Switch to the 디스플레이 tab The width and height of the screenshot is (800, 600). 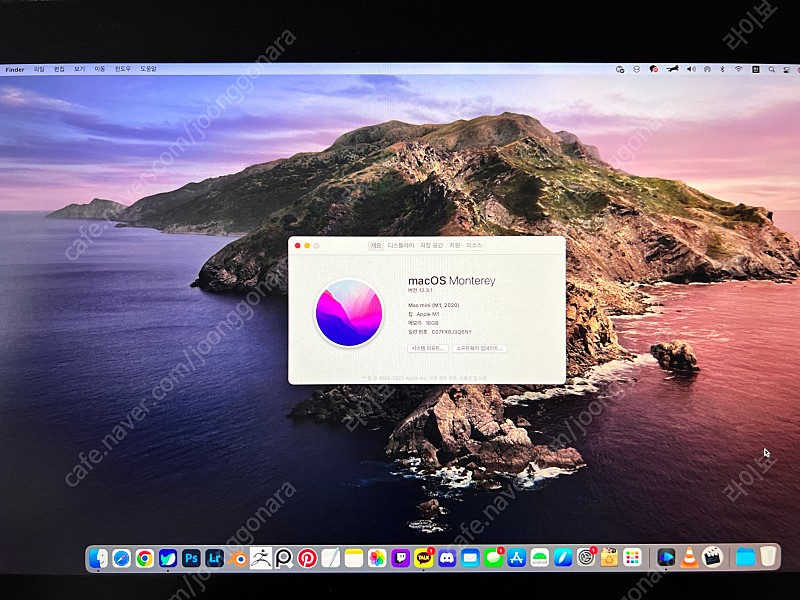tap(401, 245)
